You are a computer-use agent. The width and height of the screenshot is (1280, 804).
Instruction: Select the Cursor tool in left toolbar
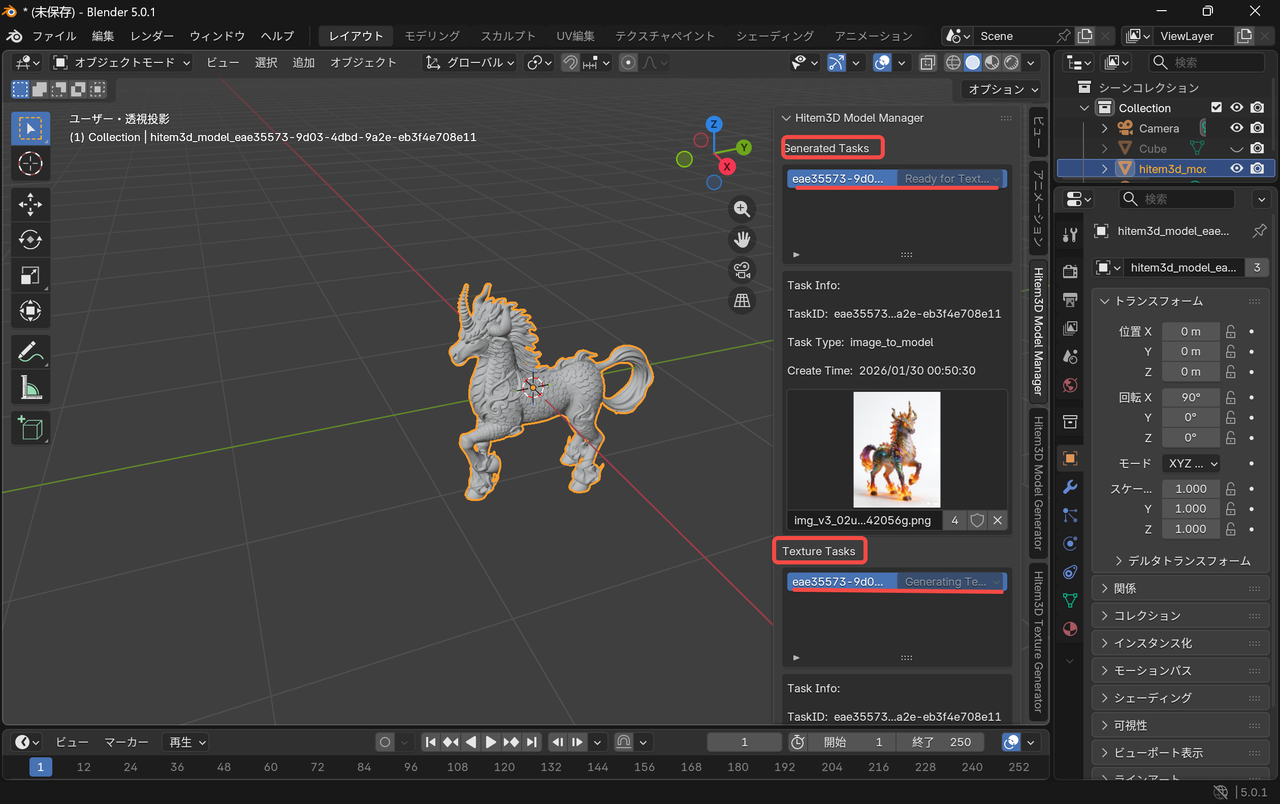coord(30,164)
